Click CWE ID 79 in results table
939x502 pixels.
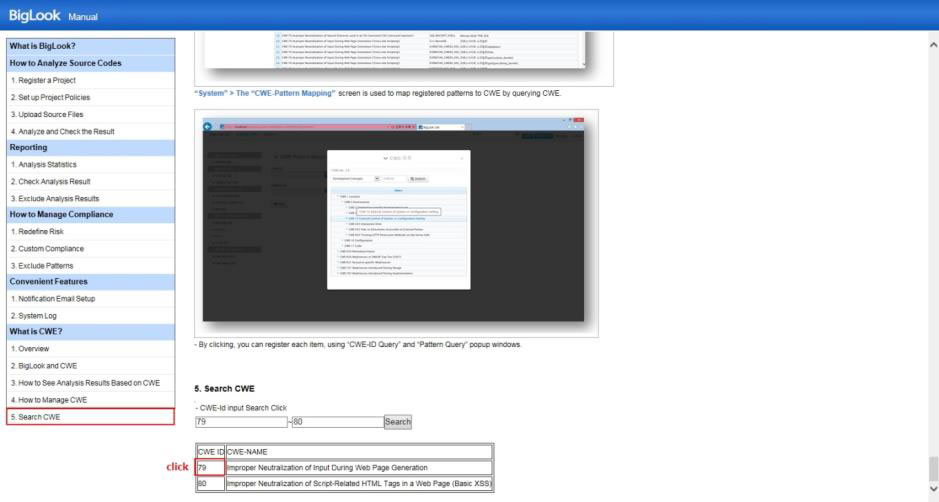(x=210, y=468)
